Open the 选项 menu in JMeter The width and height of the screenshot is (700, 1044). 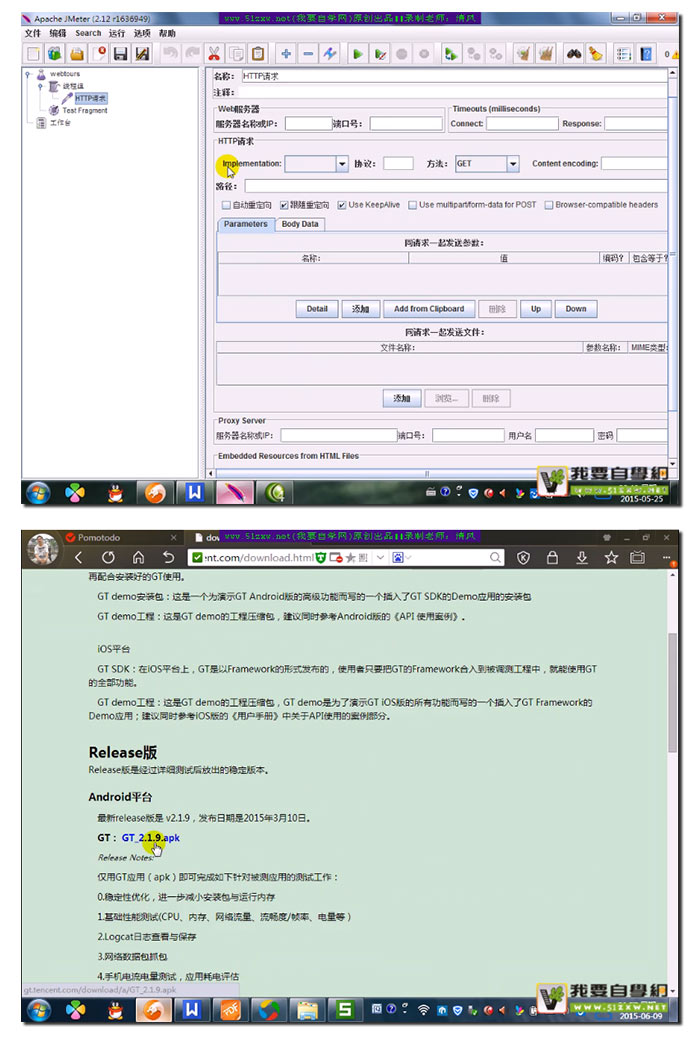pos(142,33)
